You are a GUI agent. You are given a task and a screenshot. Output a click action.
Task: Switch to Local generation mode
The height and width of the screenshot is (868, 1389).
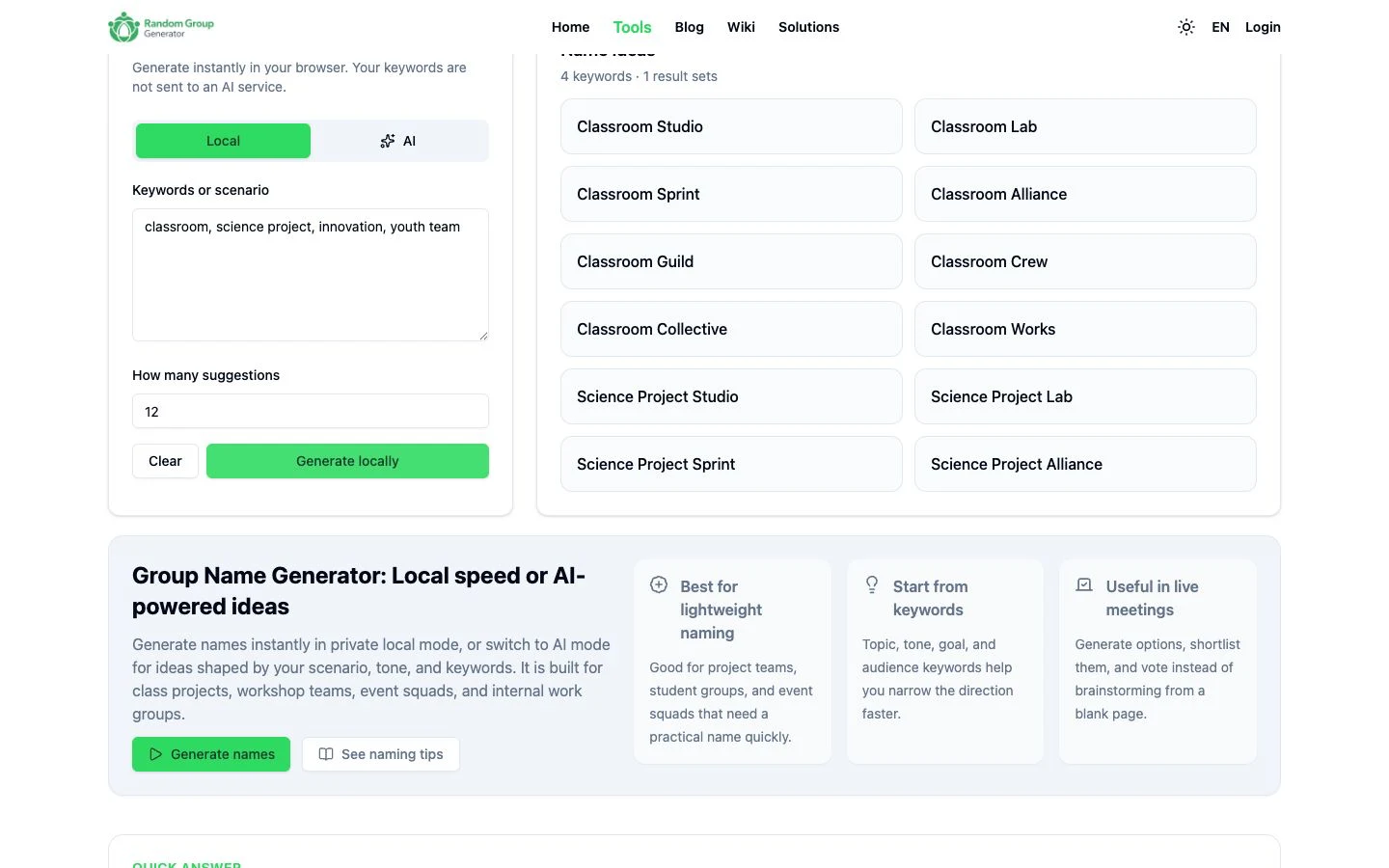click(x=223, y=141)
